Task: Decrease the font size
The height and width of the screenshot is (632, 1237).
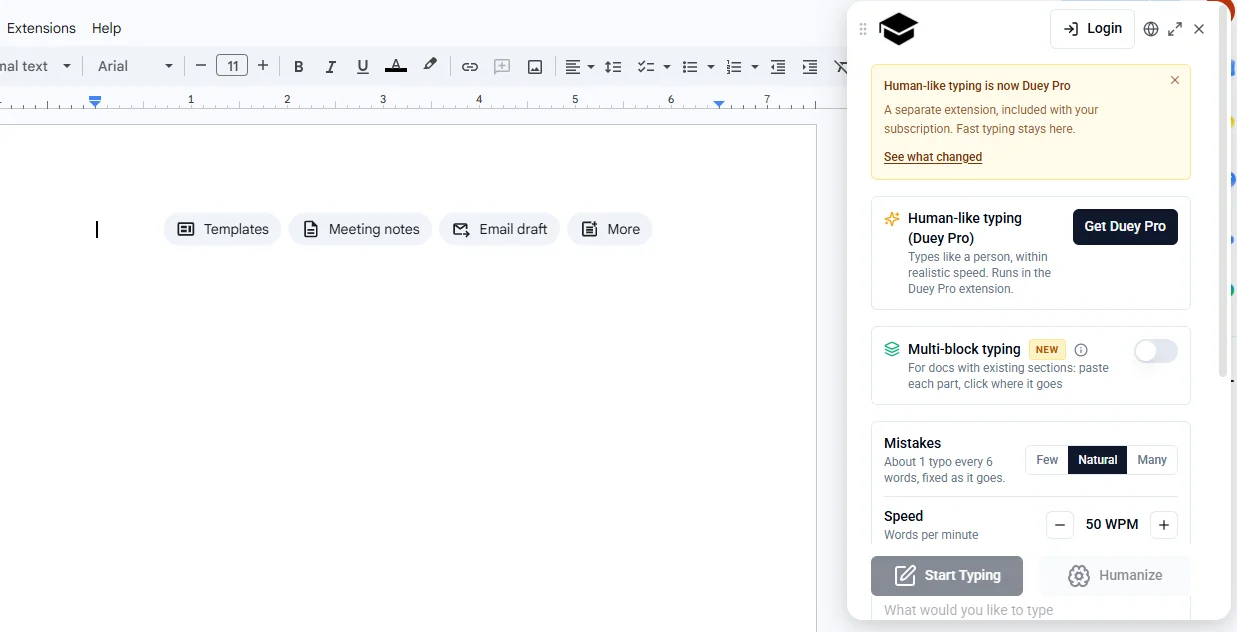Action: (x=200, y=66)
